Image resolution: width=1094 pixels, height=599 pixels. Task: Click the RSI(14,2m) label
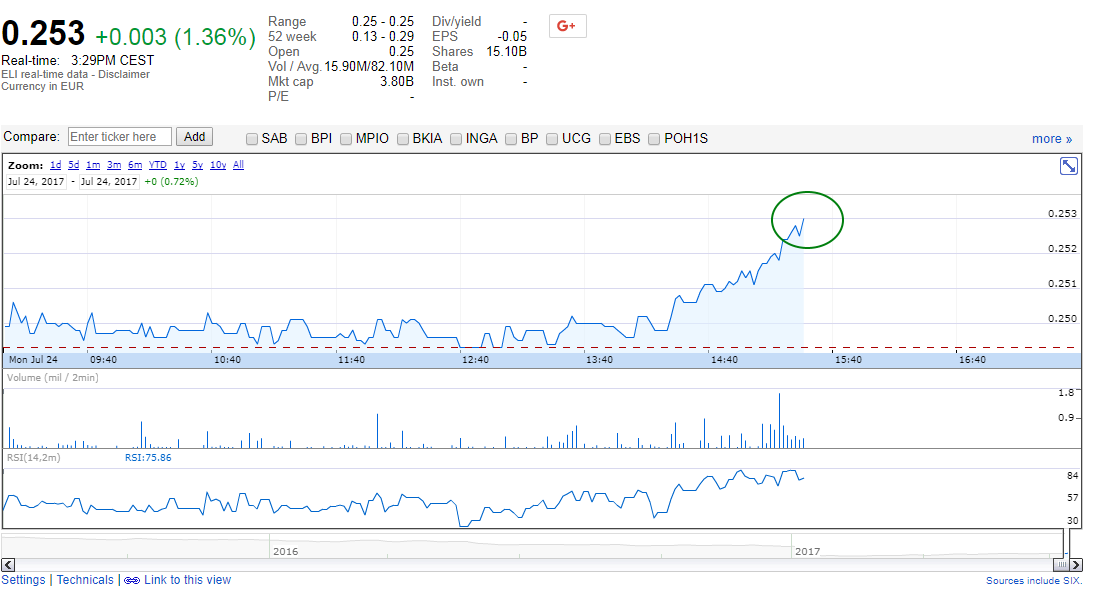[33, 458]
